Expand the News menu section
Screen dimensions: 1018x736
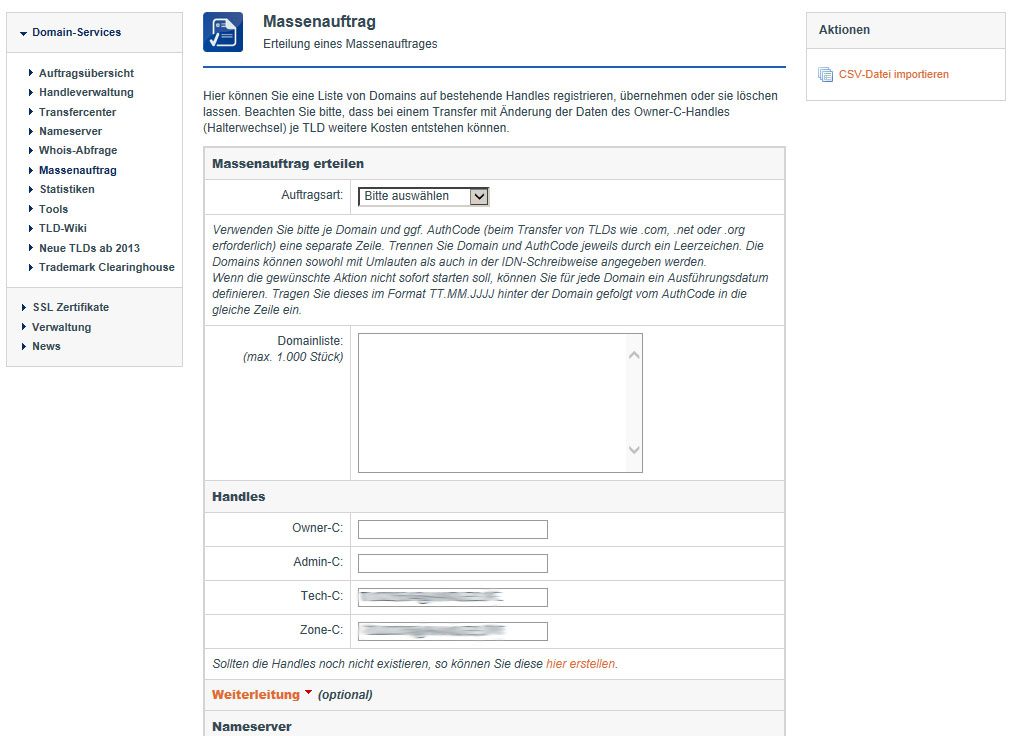click(46, 347)
